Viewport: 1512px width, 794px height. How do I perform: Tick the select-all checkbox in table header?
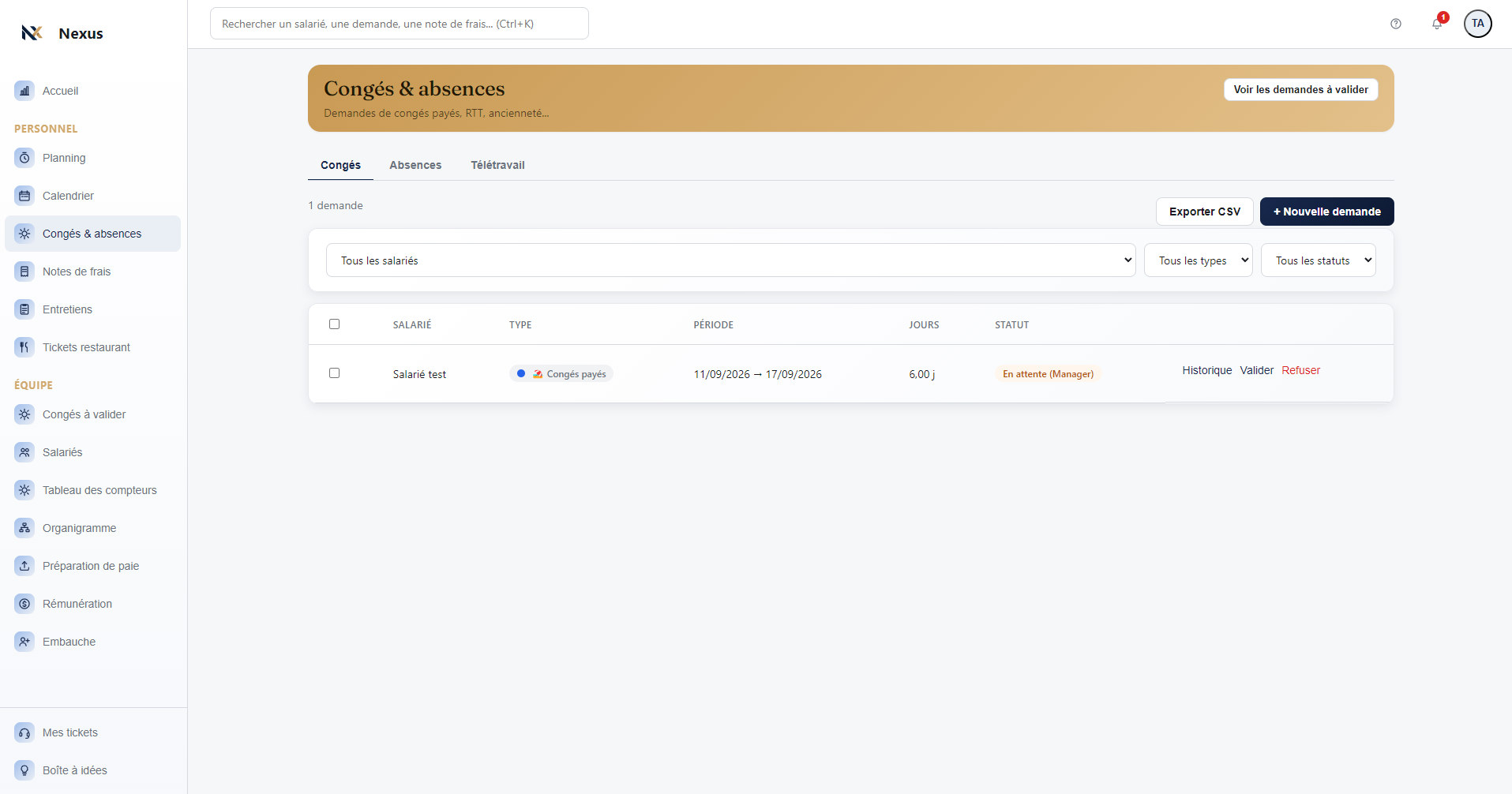pyautogui.click(x=335, y=324)
